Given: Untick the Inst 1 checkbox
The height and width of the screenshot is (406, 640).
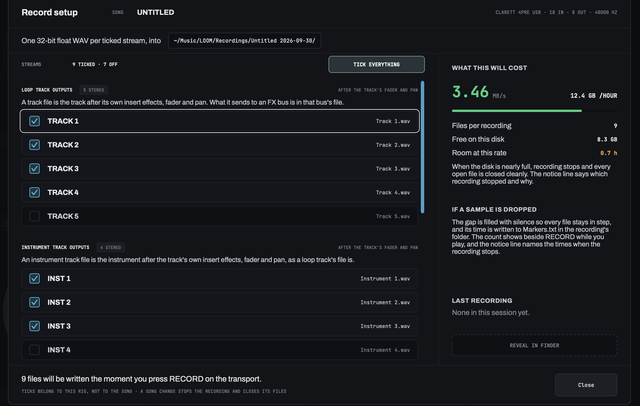Looking at the screenshot, I should click(x=34, y=278).
